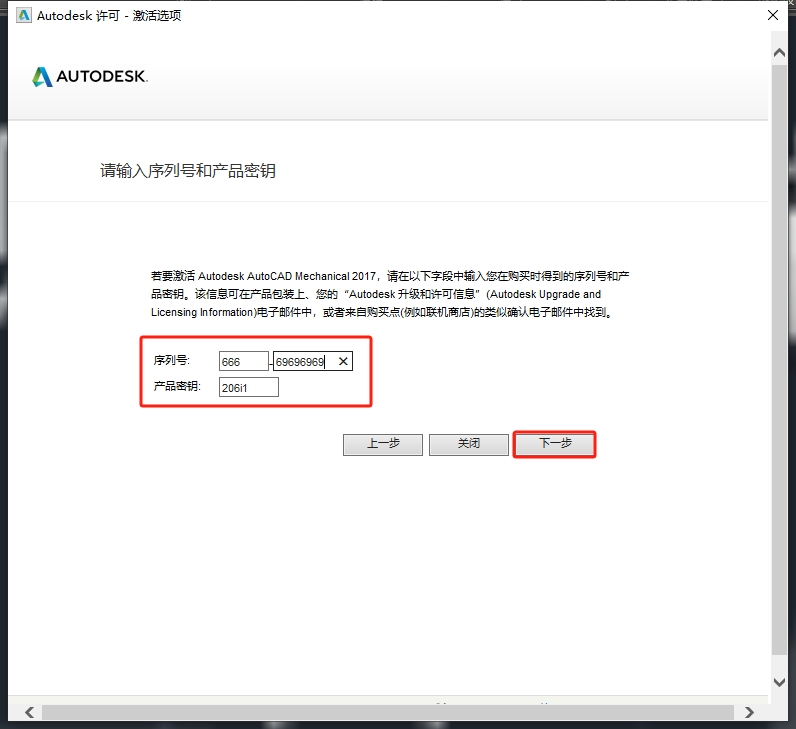Click the heading 请输入序列号和产品密钥
796x729 pixels.
pyautogui.click(x=187, y=171)
